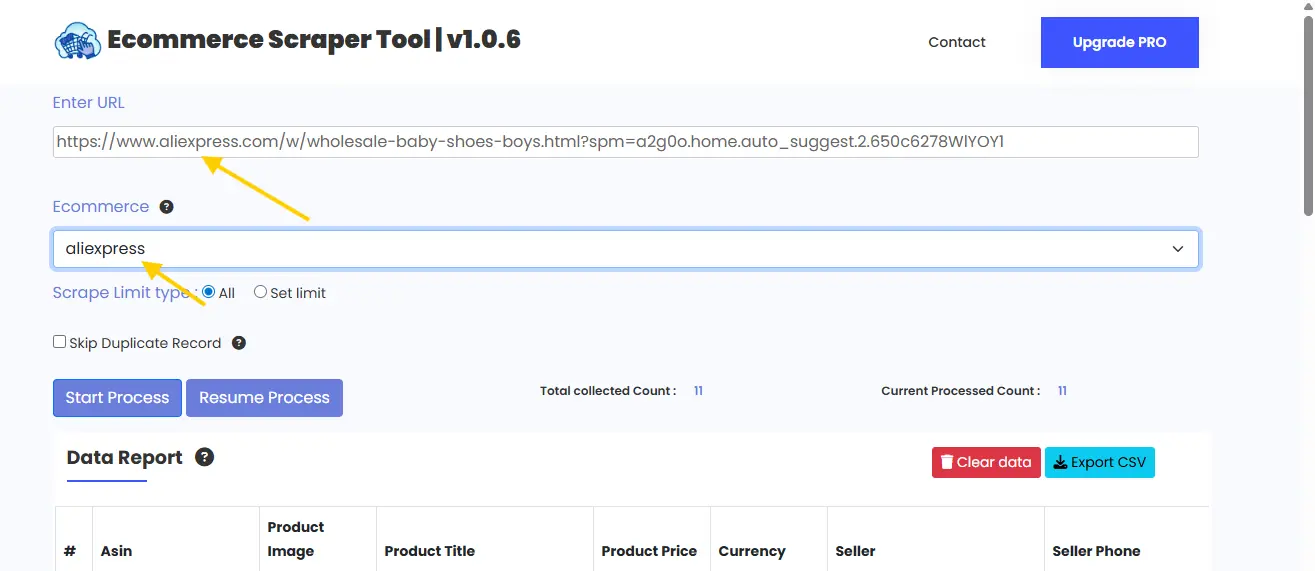Click the Data Report heading

pos(124,457)
